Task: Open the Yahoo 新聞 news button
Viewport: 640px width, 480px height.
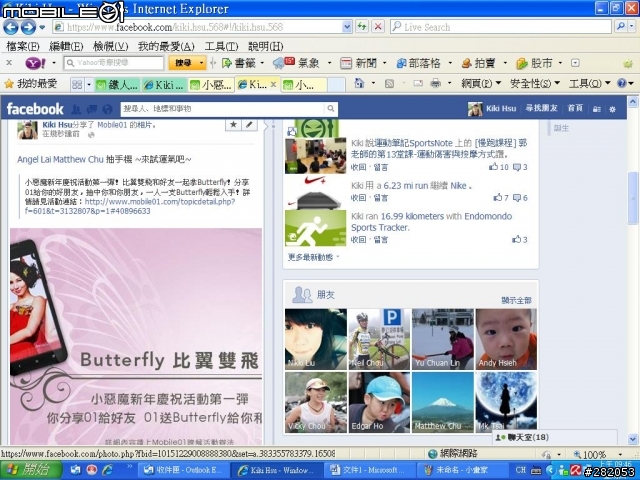Action: coord(359,63)
